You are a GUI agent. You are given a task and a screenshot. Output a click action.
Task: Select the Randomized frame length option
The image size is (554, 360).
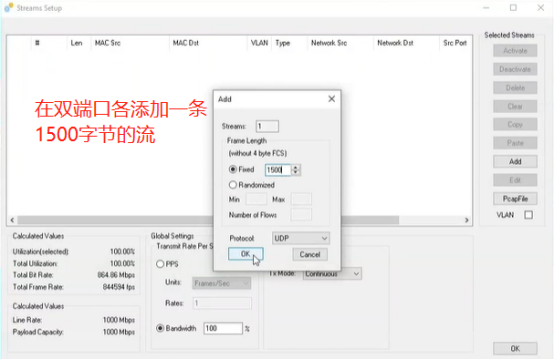click(232, 185)
